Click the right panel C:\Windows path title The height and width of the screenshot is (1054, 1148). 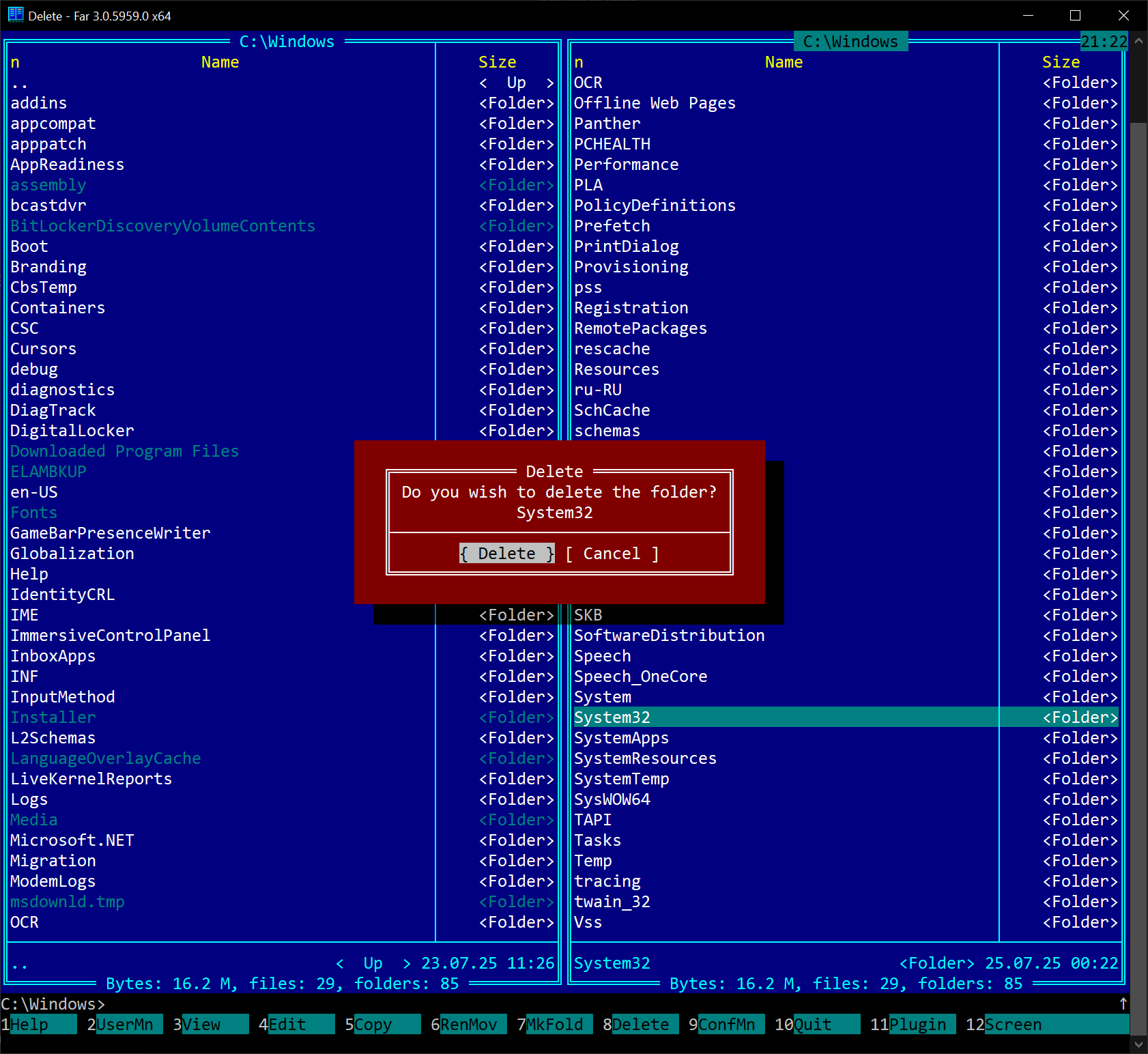(851, 42)
